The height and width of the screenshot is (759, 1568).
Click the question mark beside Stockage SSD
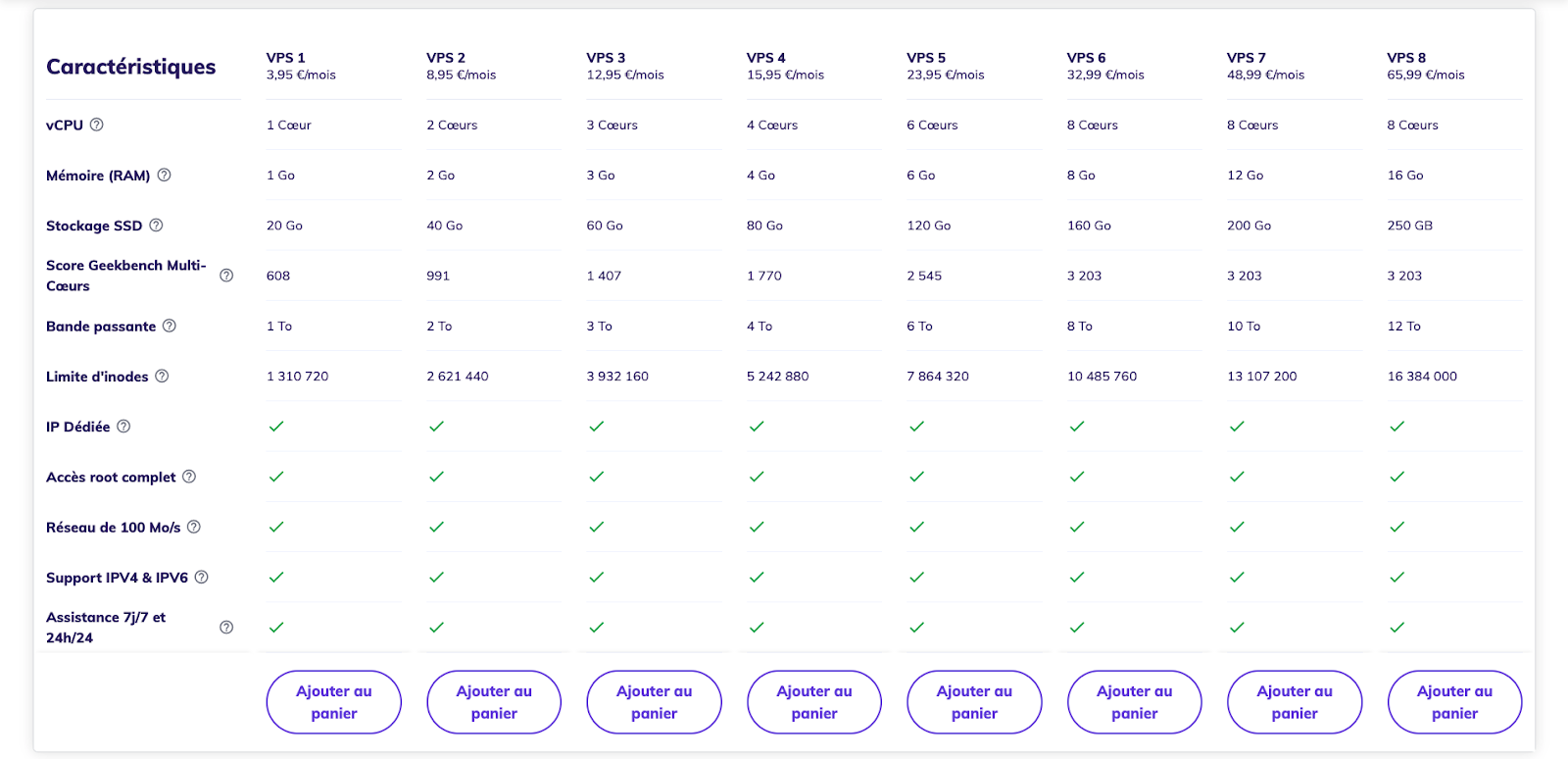156,225
